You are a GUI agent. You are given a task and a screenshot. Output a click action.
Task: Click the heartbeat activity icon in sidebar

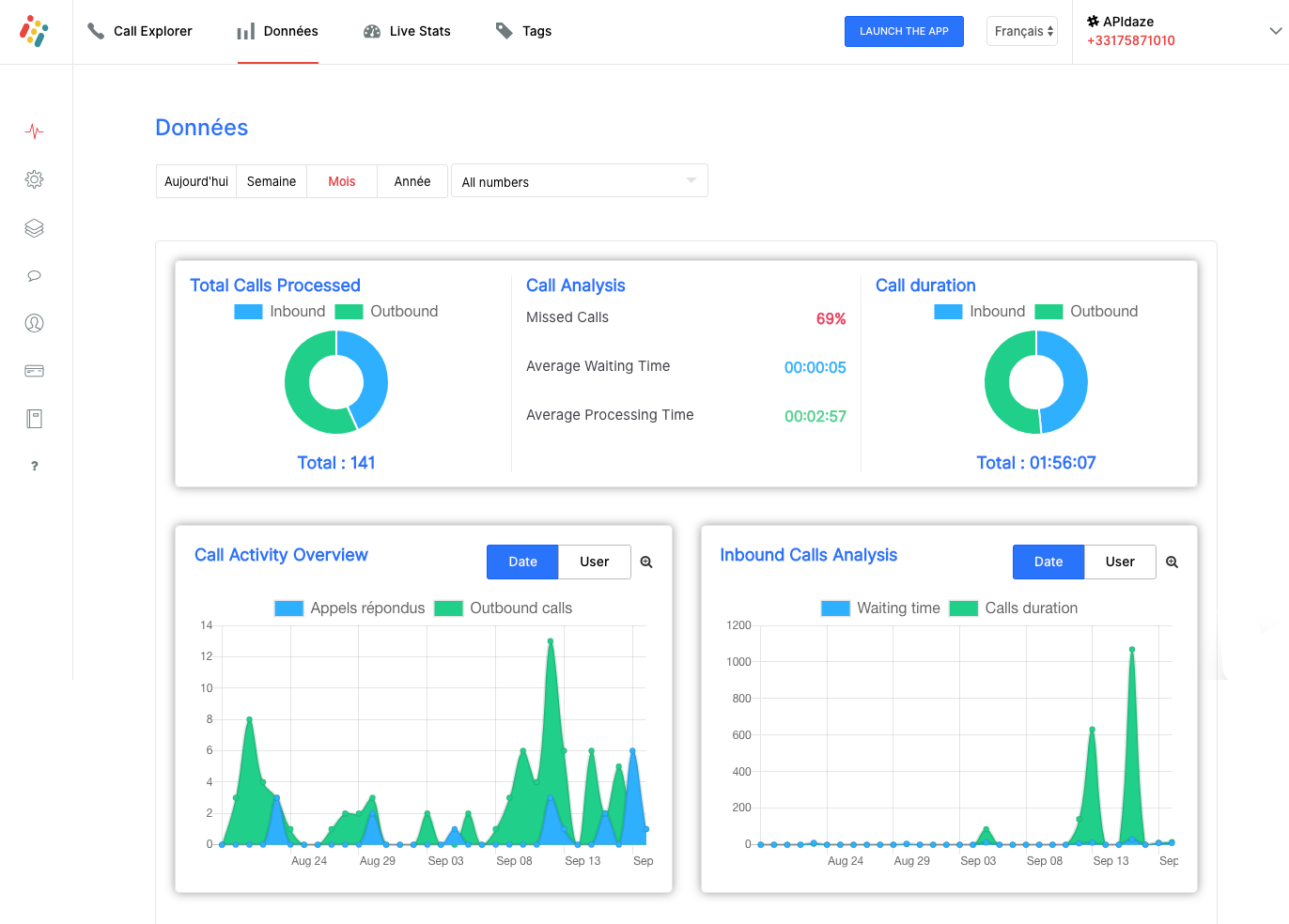coord(35,131)
